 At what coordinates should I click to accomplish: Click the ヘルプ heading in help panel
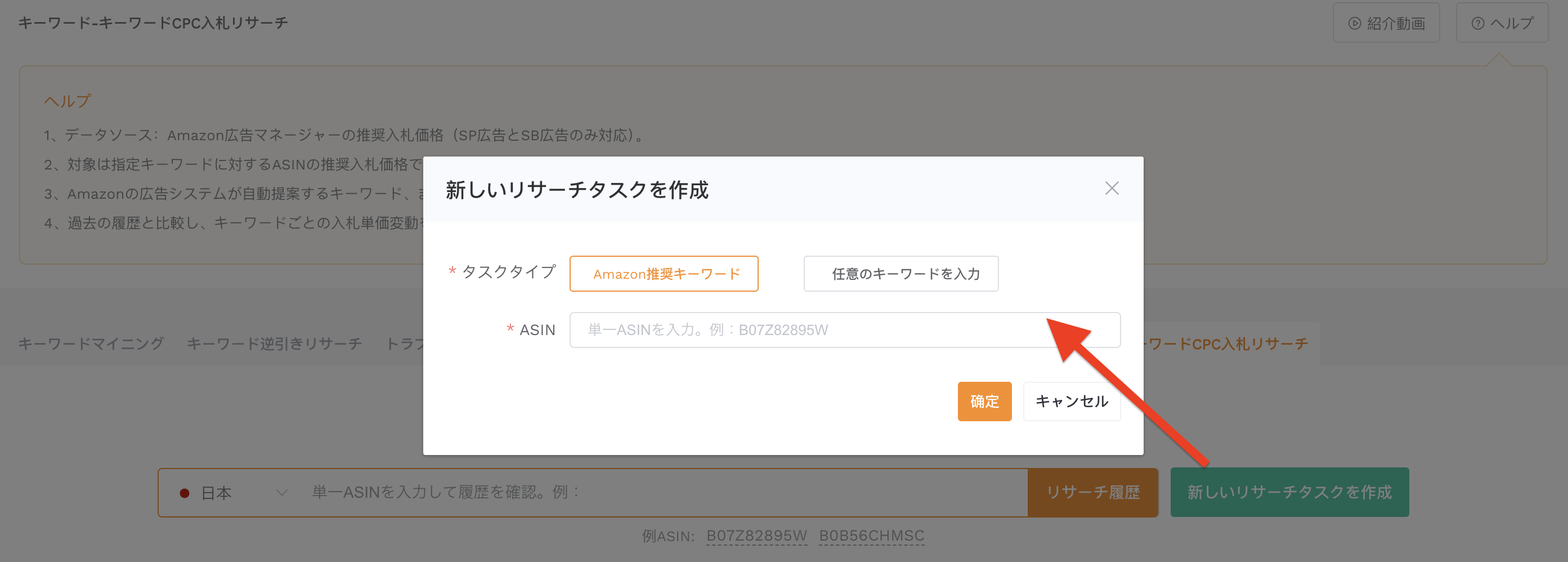click(67, 101)
